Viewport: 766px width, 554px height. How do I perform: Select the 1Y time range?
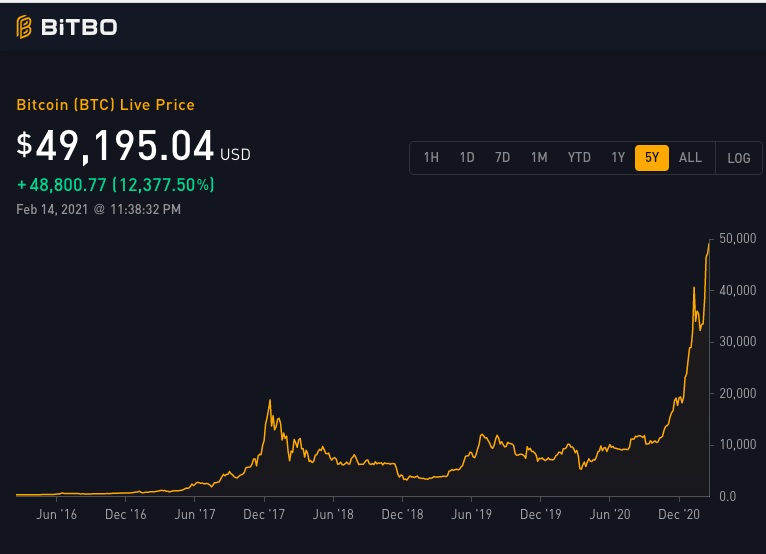coord(618,158)
